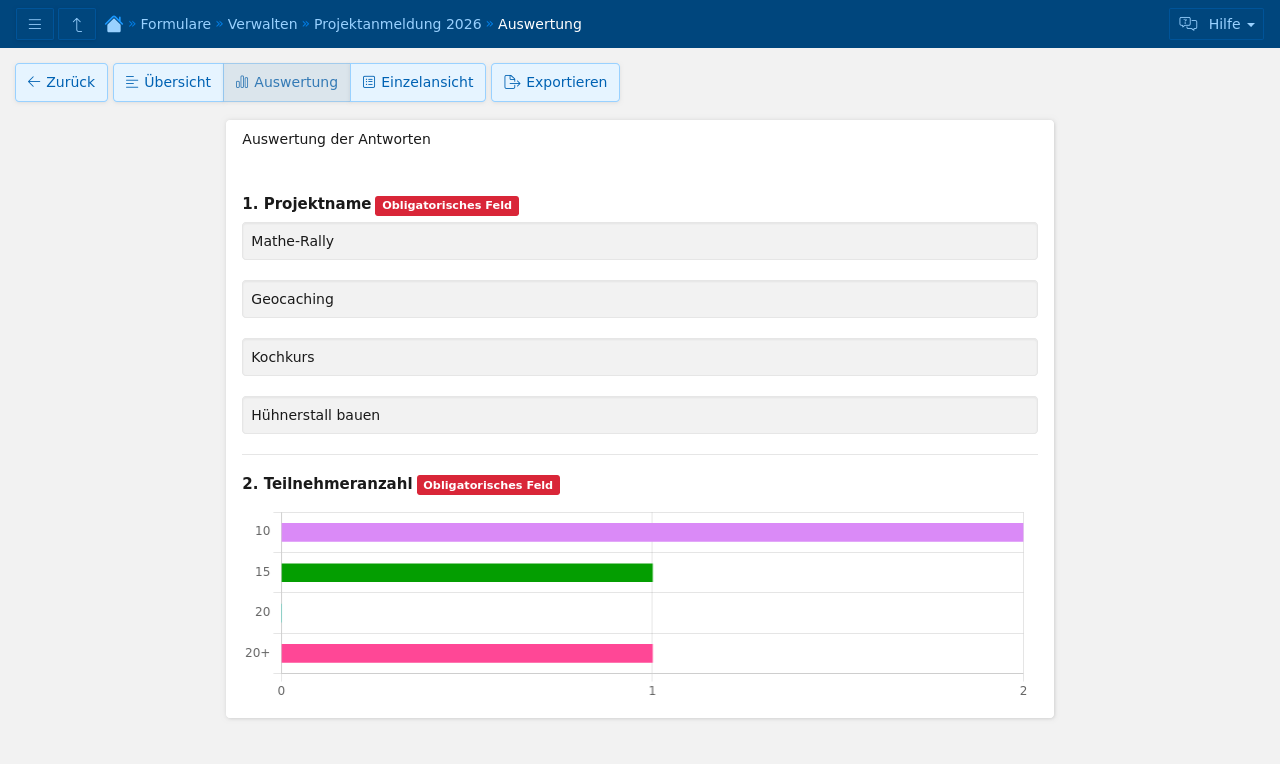Select the Auswertung tab

coord(287,82)
